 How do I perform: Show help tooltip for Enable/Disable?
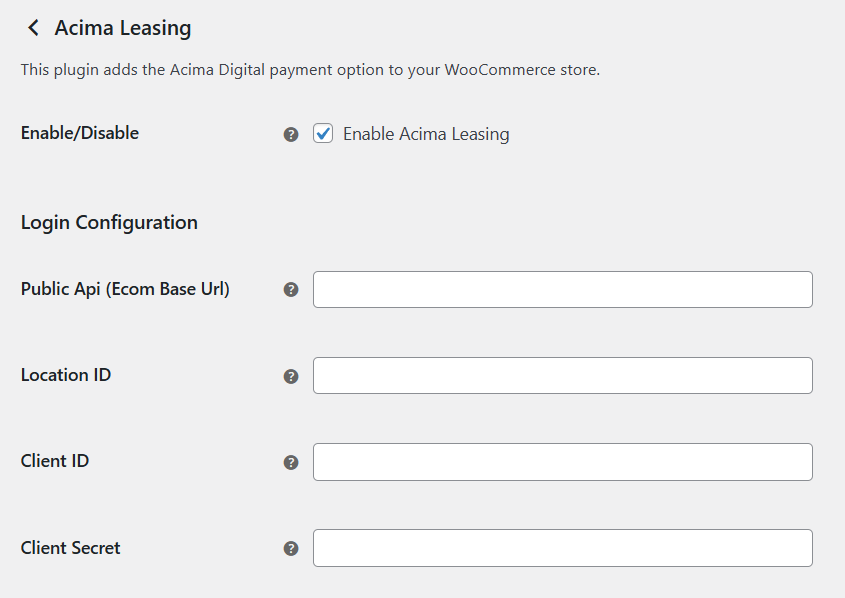coord(291,135)
